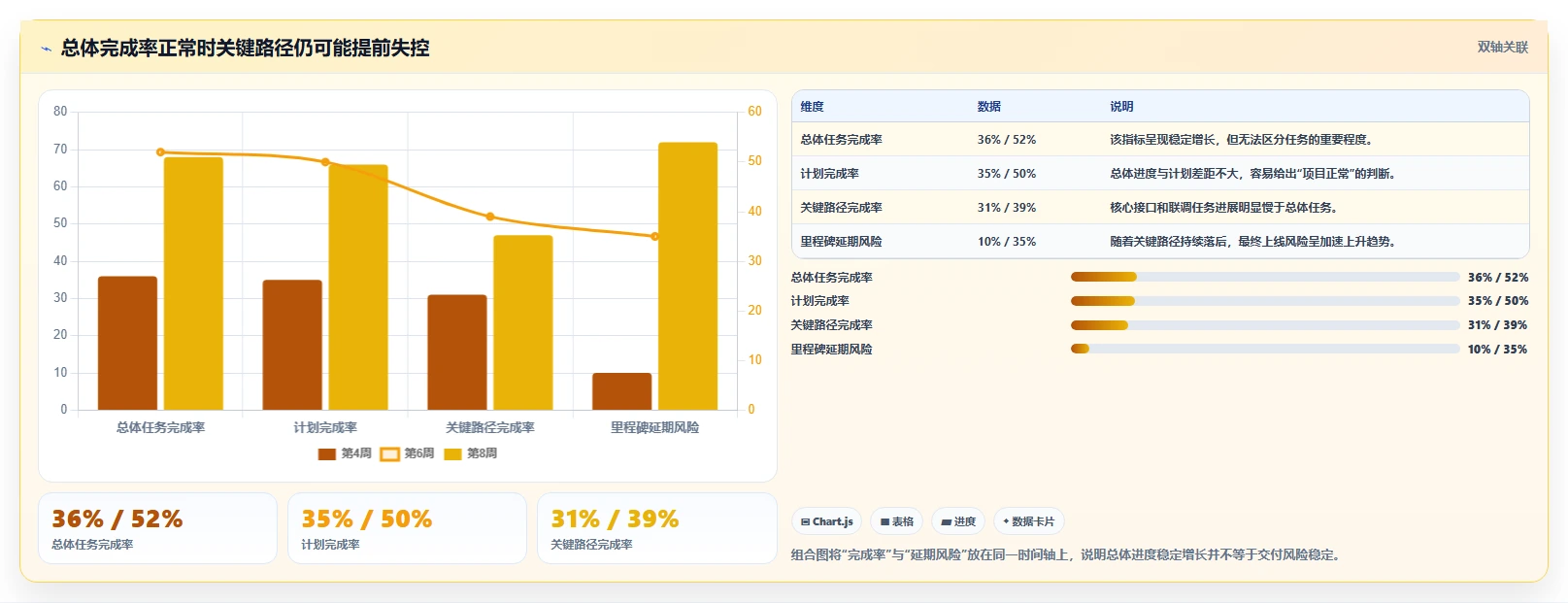Click the 里程碑延期风险 progress bar
This screenshot has width=1568, height=603.
(1265, 349)
